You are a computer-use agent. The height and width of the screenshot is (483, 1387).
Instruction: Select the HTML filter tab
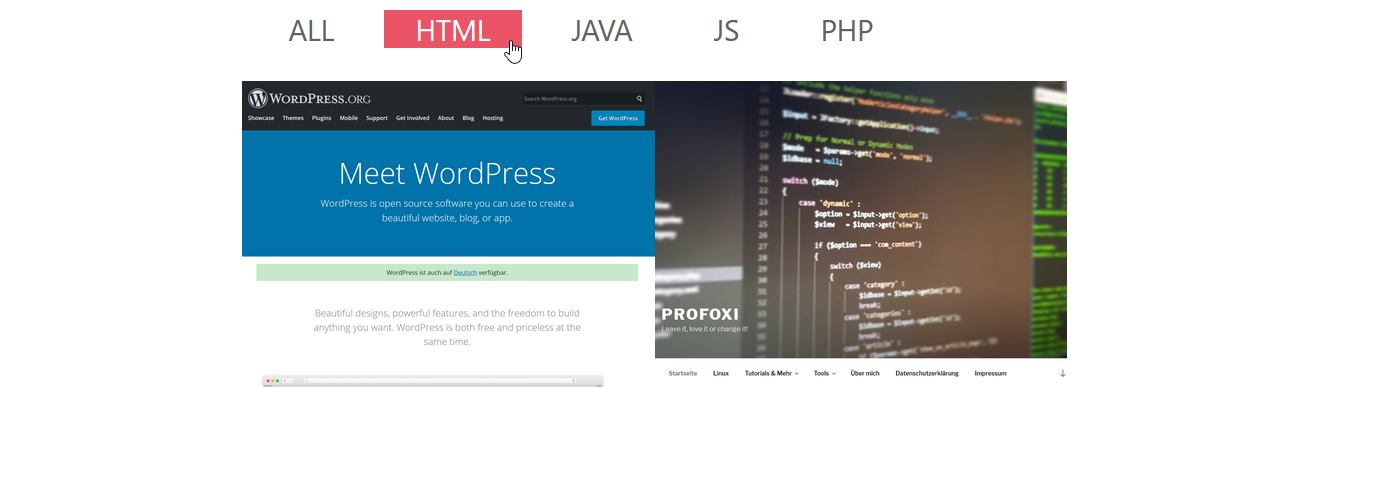pyautogui.click(x=453, y=30)
